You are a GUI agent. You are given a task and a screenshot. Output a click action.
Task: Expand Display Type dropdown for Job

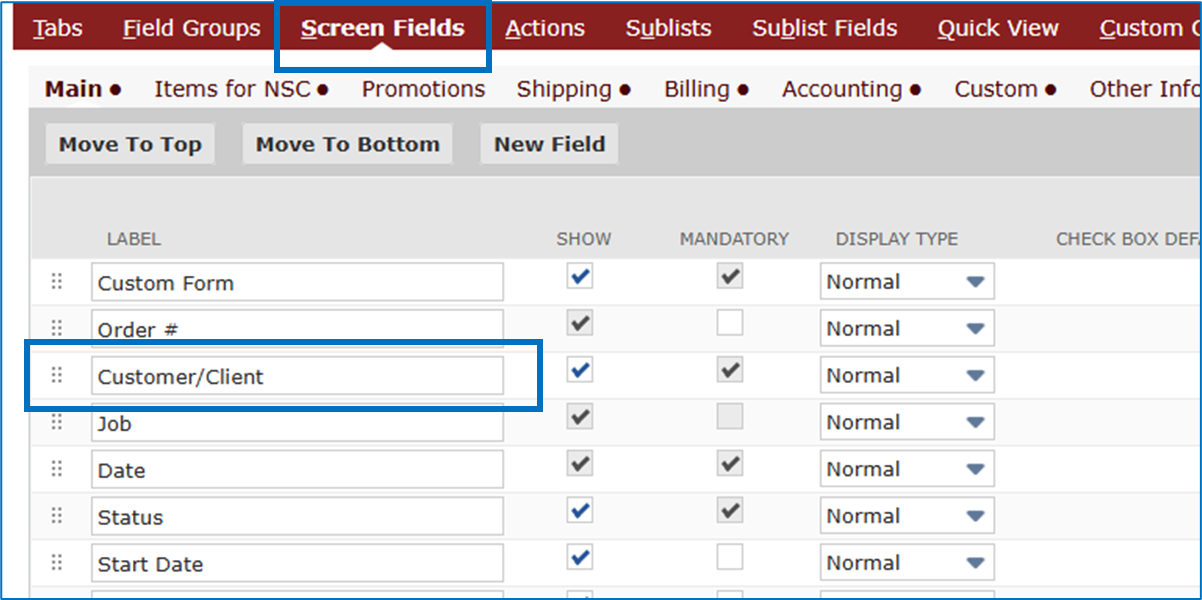(x=906, y=422)
